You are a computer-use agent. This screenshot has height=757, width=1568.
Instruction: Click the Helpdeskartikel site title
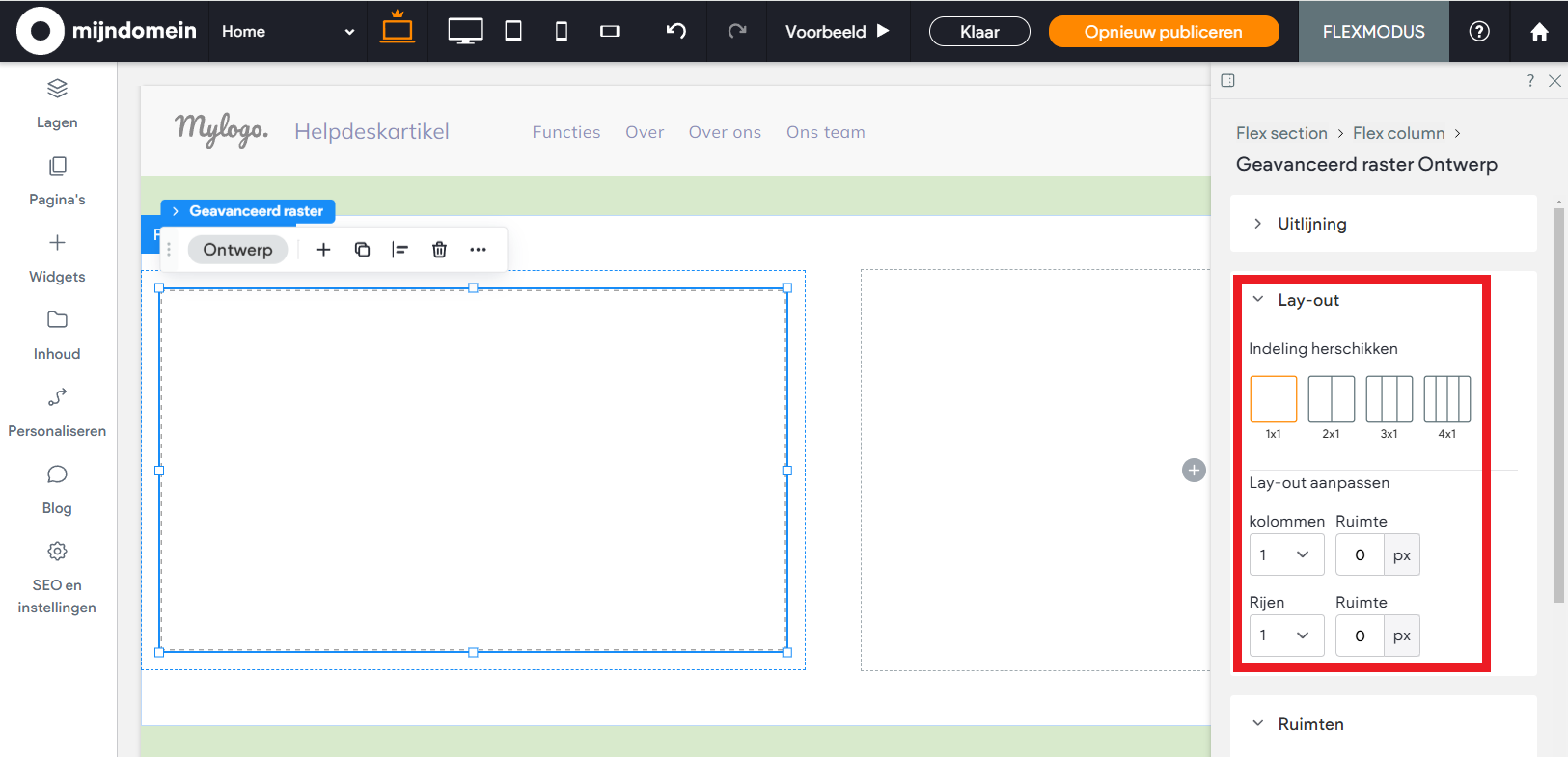(x=371, y=131)
